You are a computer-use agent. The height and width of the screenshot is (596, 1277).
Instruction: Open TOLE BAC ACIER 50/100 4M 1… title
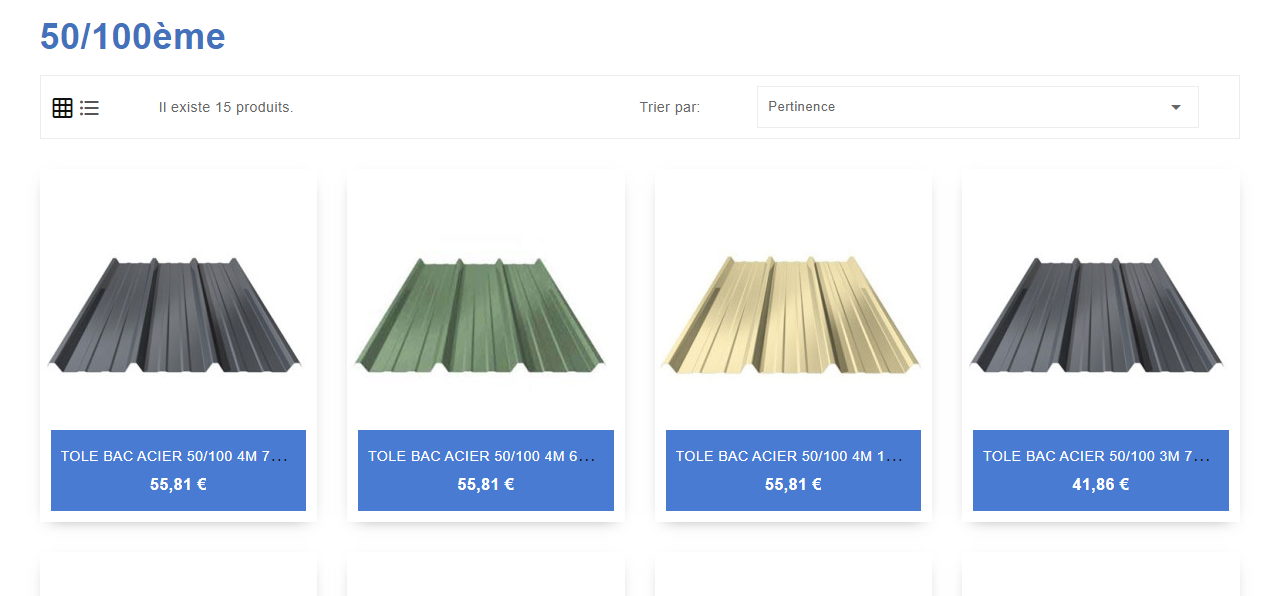tap(789, 456)
